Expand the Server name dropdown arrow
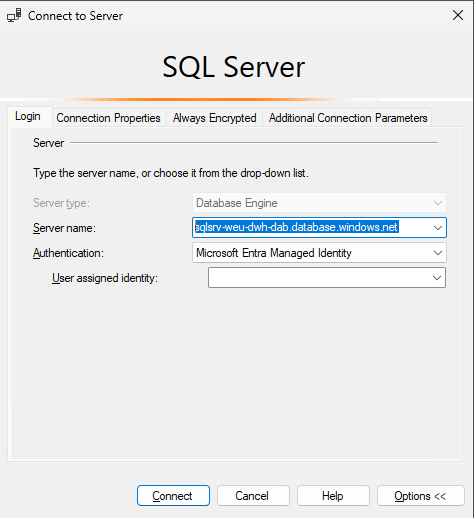474x518 pixels. pos(437,228)
